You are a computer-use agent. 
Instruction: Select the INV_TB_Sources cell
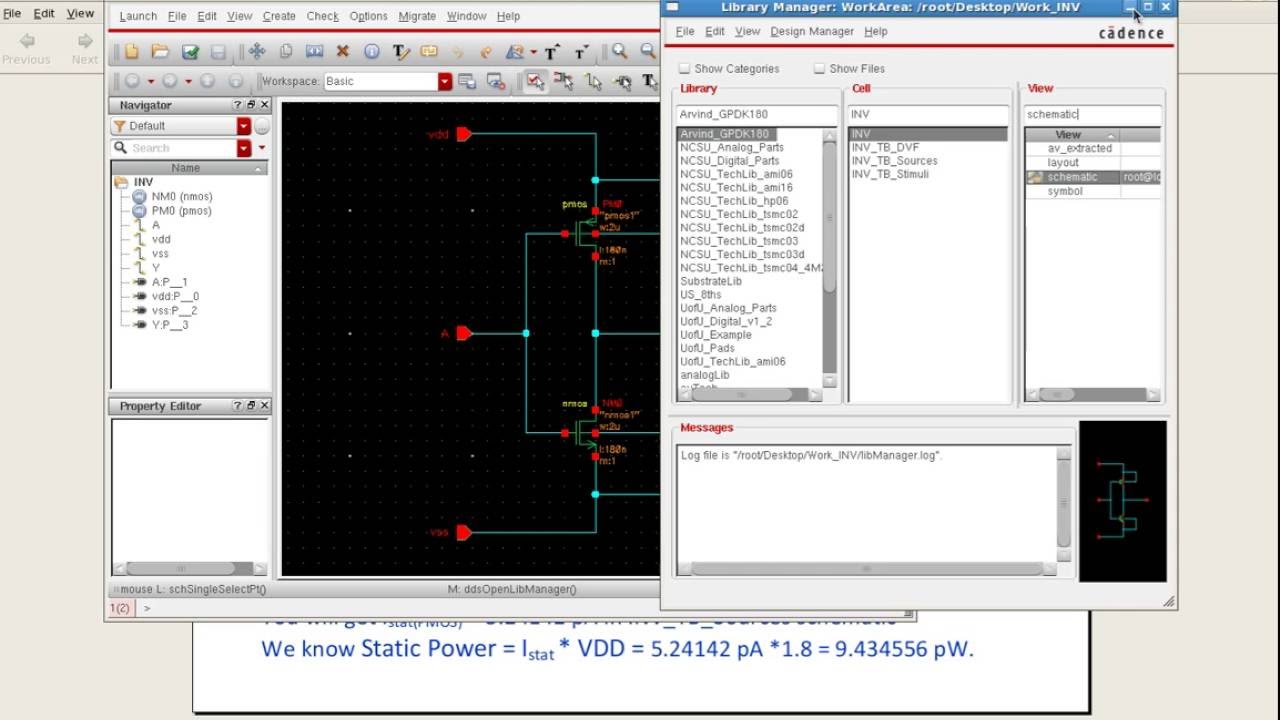click(x=894, y=161)
